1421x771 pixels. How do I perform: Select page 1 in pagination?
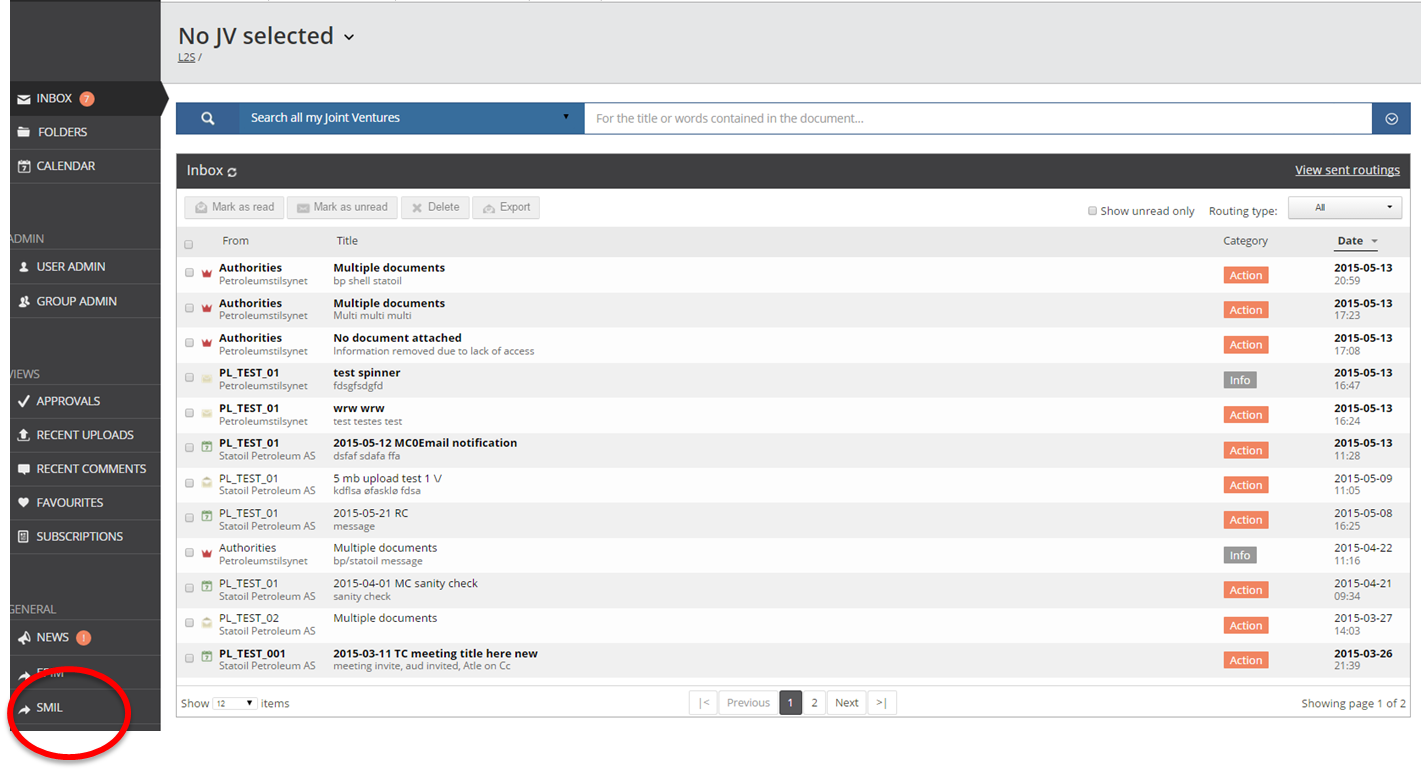point(790,703)
